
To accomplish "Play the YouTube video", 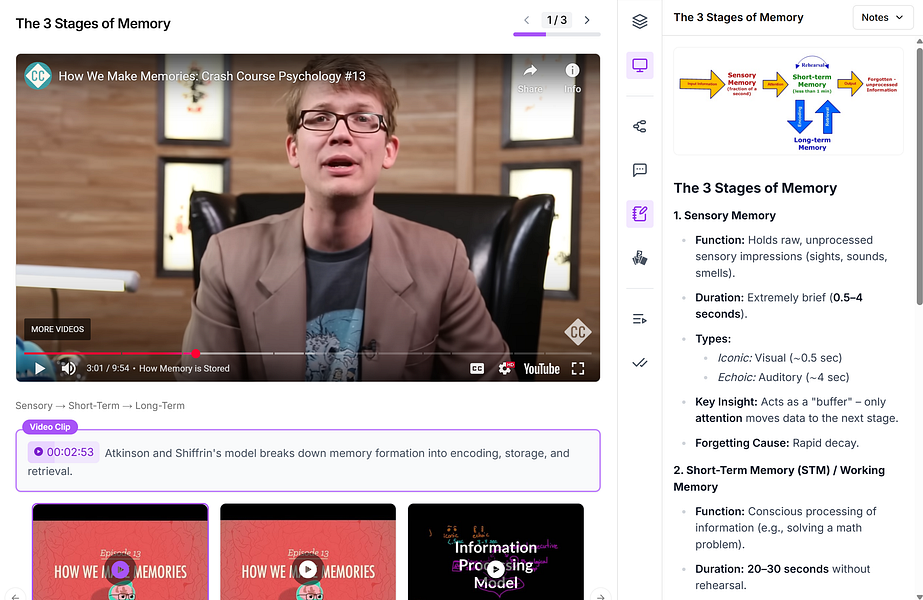I will 39,369.
